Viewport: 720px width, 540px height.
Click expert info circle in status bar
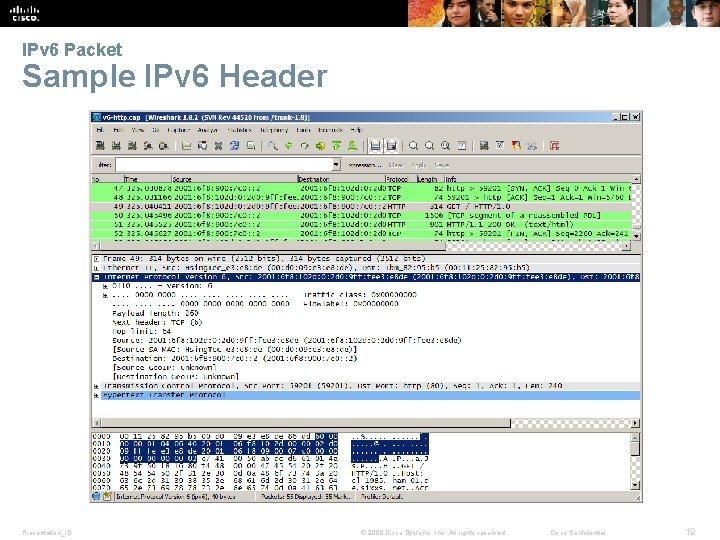coord(96,496)
